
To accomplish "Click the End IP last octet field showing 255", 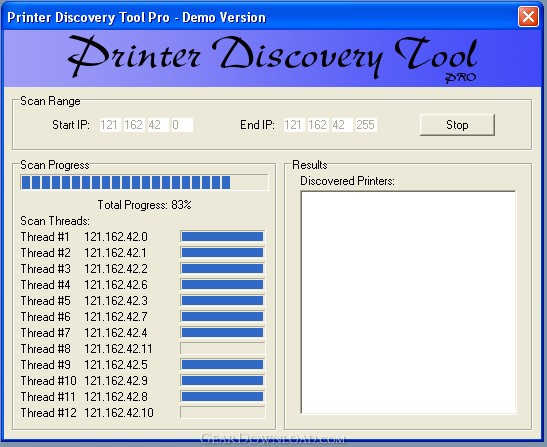I will [x=366, y=125].
